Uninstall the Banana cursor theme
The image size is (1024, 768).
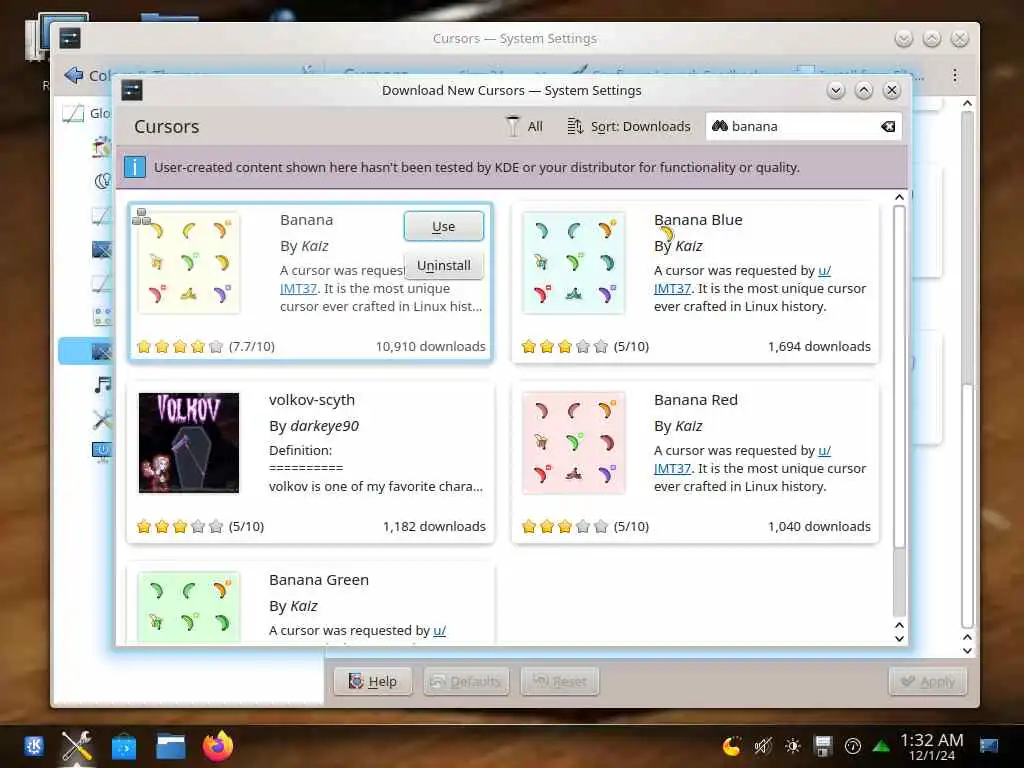pyautogui.click(x=443, y=265)
